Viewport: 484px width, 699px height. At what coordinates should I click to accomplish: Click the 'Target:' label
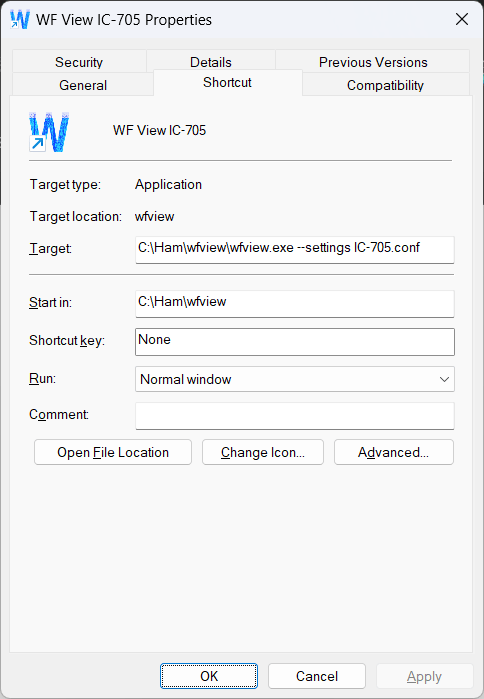pos(50,248)
